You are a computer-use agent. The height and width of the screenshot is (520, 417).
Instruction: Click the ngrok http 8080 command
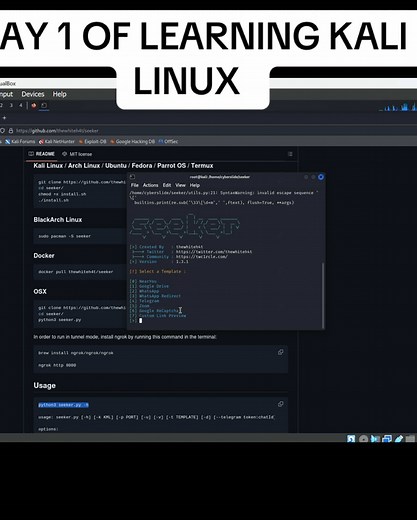pyautogui.click(x=57, y=365)
